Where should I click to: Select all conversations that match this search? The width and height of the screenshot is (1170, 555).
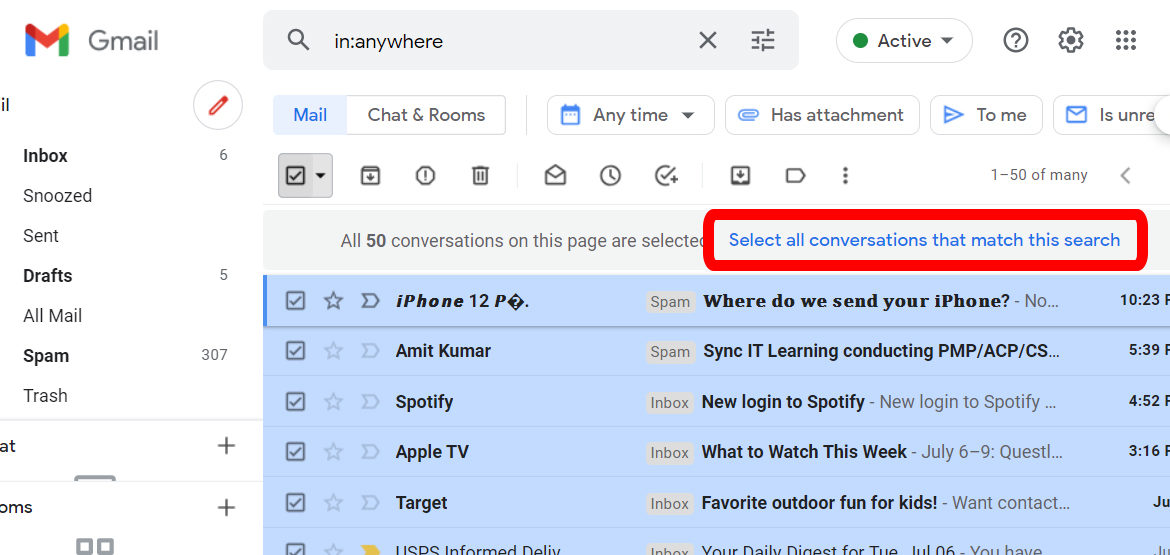pos(924,240)
